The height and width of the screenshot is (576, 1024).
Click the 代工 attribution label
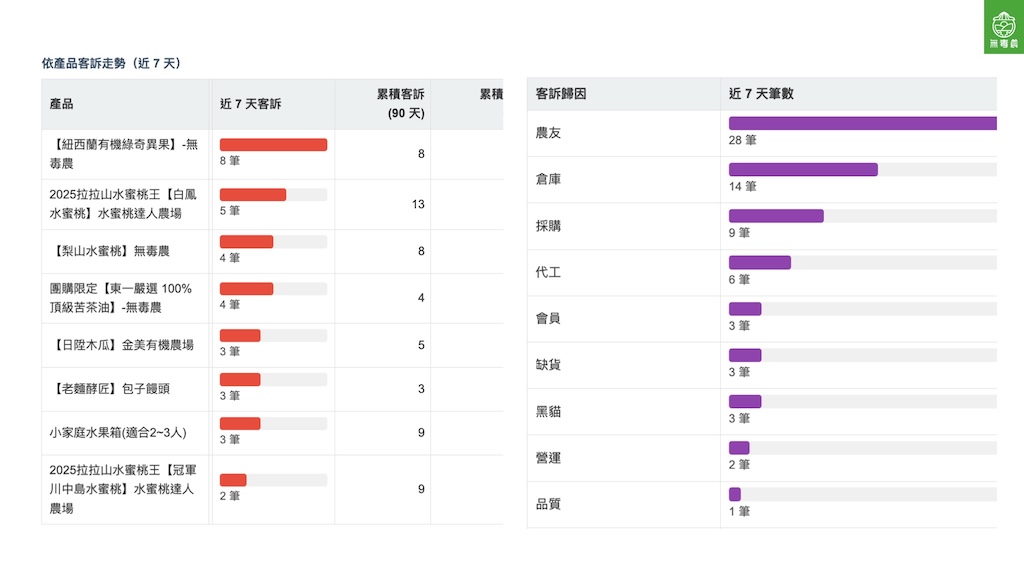[548, 272]
